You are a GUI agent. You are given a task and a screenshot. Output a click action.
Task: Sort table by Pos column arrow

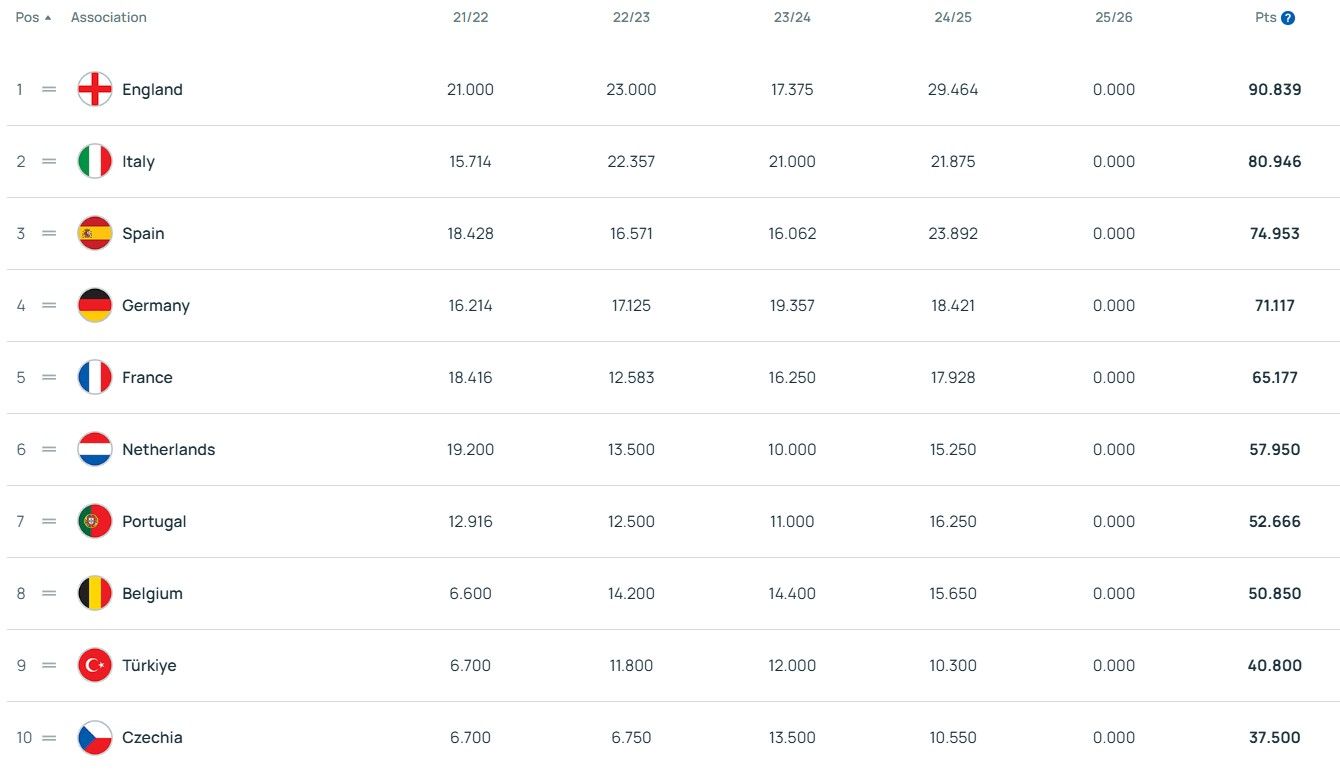coord(48,18)
